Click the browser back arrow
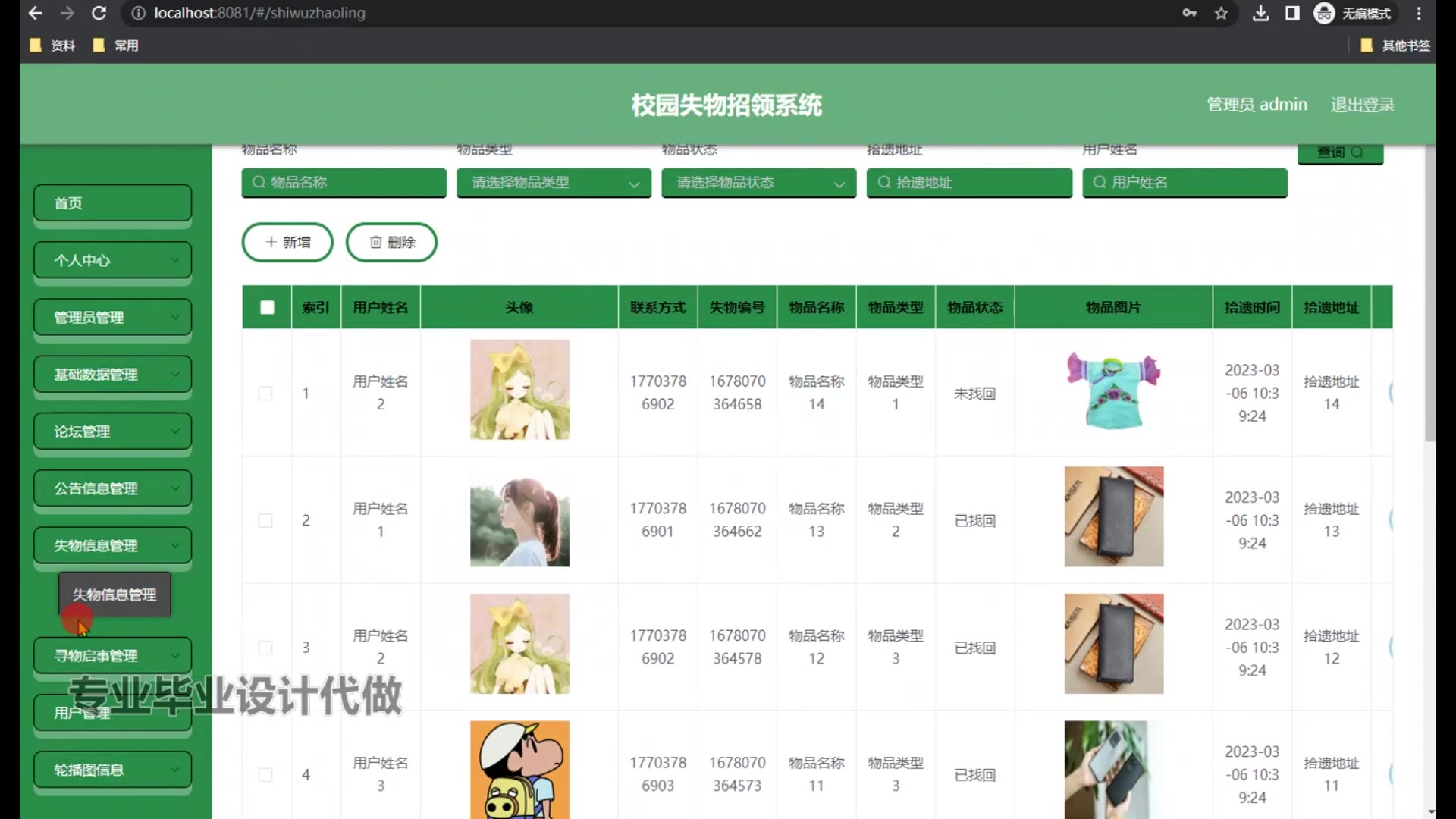Viewport: 1456px width, 819px height. coord(35,13)
